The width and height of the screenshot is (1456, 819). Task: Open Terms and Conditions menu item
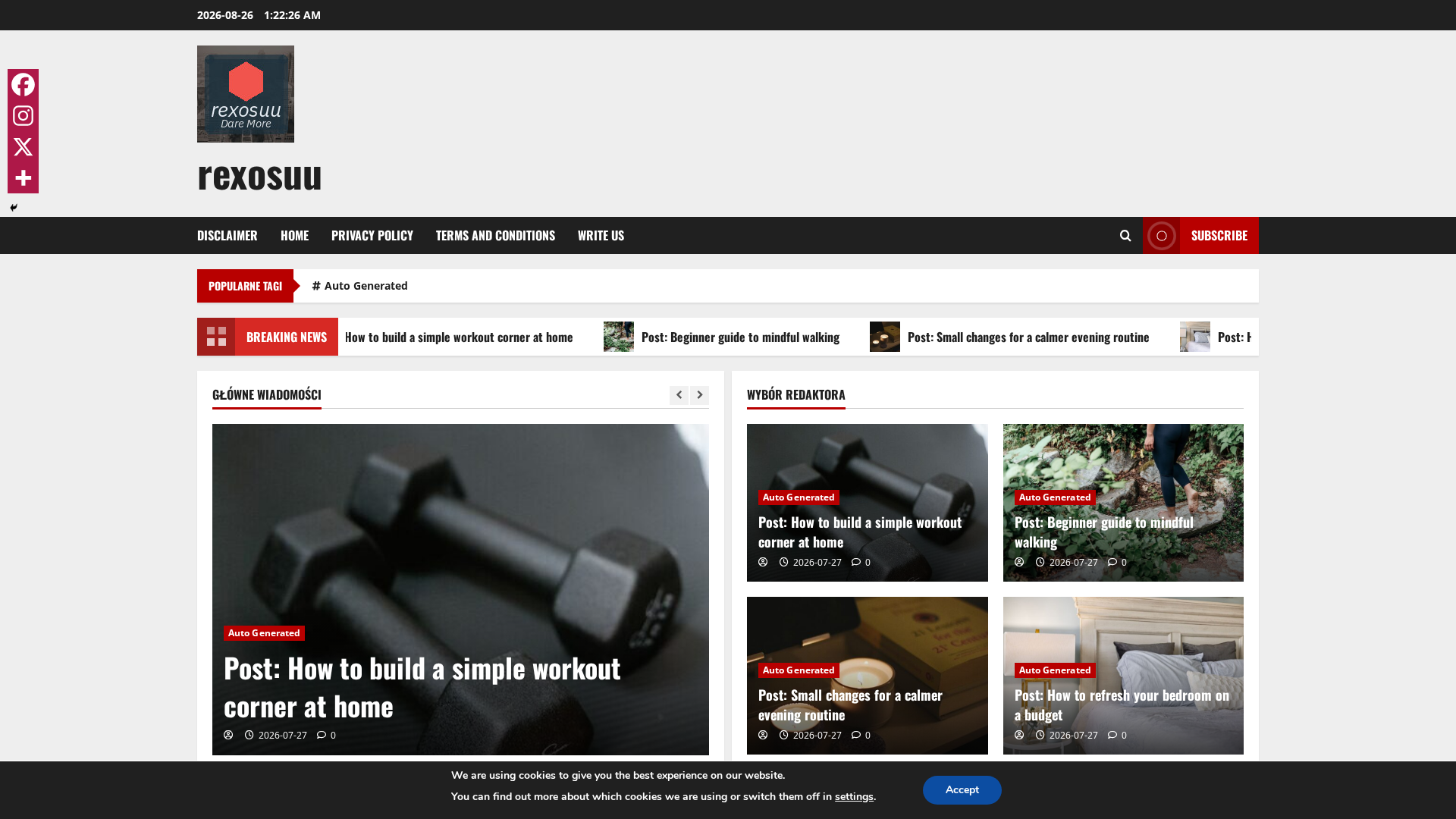click(495, 236)
